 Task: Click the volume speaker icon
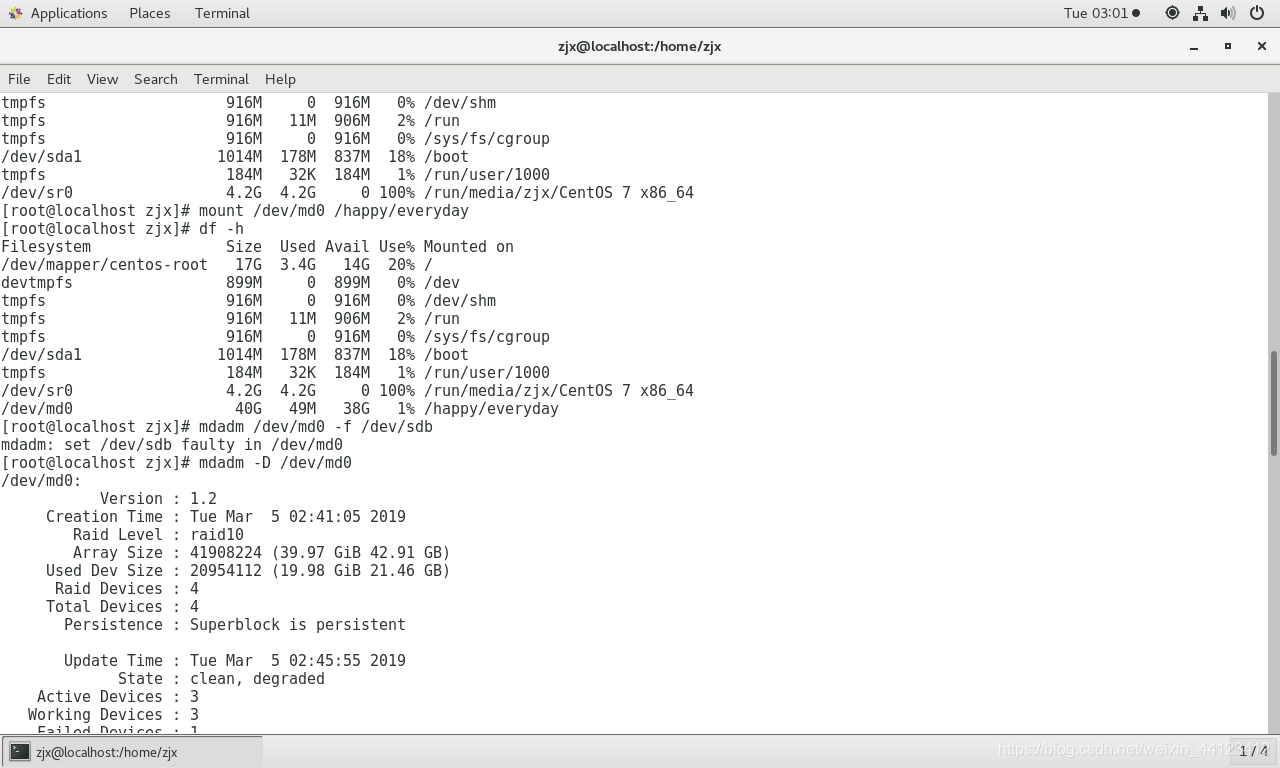(1228, 13)
